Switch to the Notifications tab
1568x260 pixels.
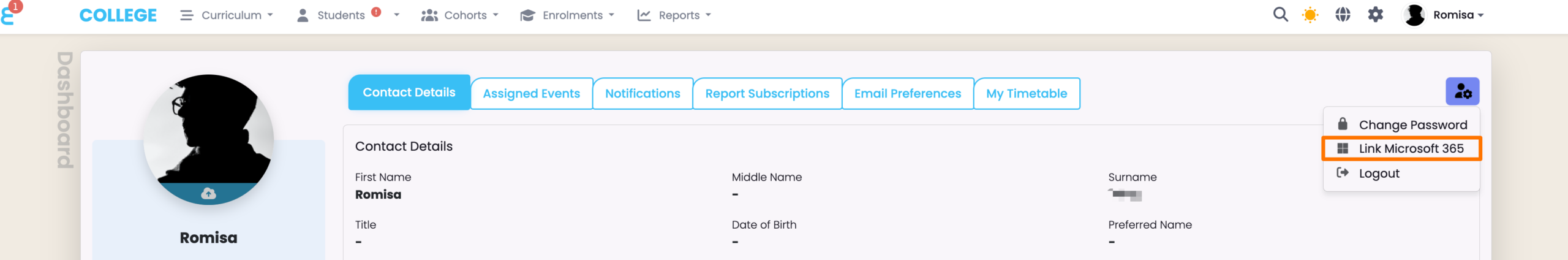click(x=643, y=94)
